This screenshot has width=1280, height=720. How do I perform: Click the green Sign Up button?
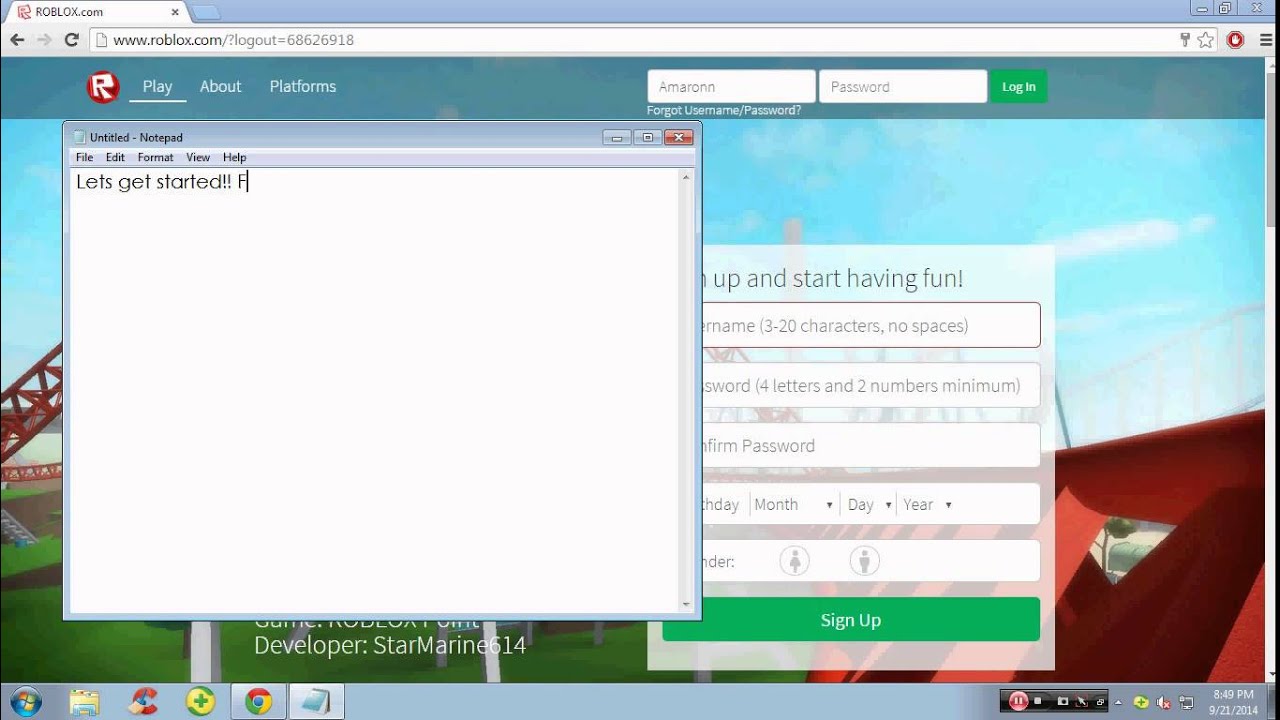(851, 620)
